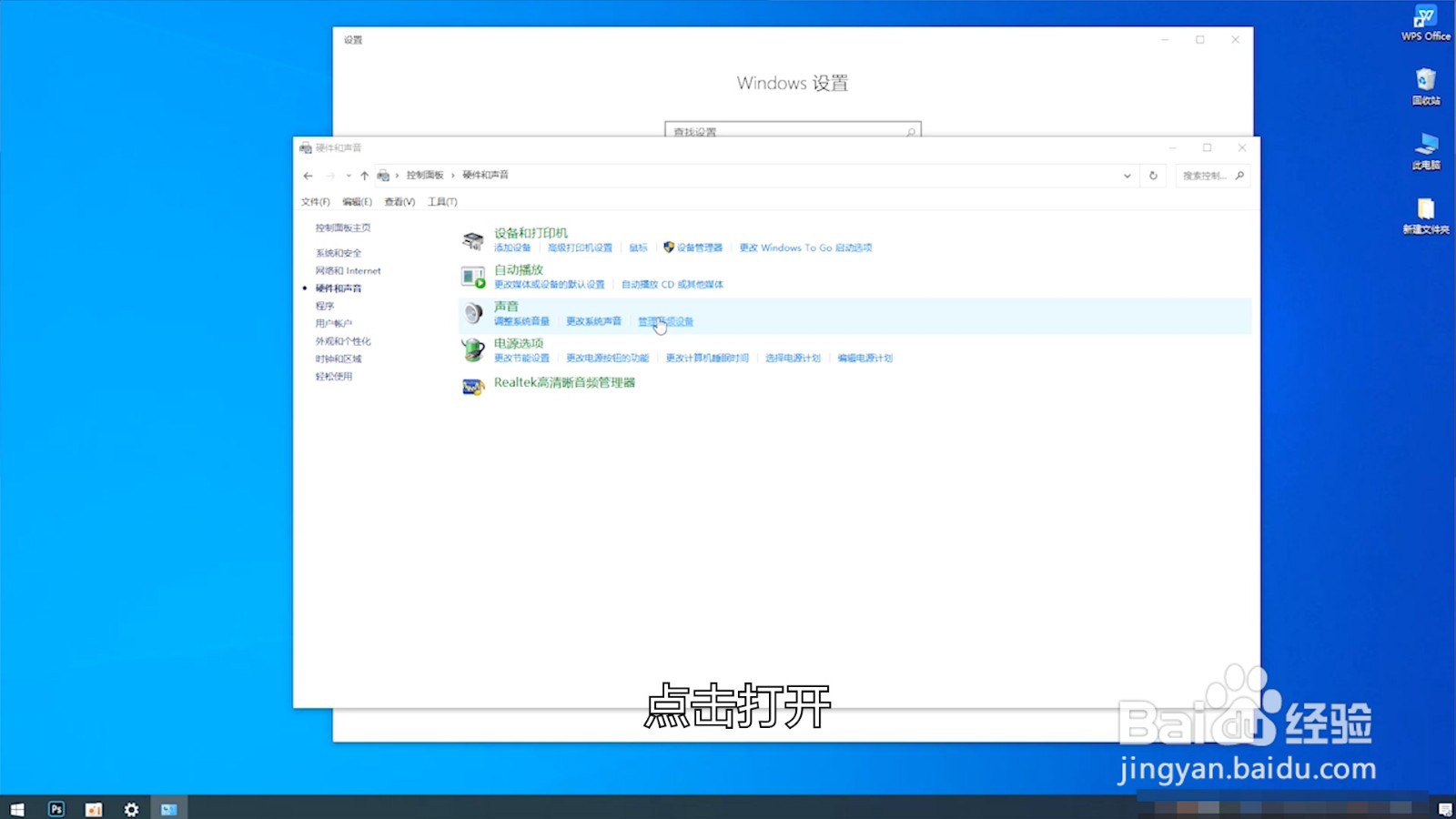Click the 电源选项 heading link
This screenshot has height=819, width=1456.
tap(519, 344)
